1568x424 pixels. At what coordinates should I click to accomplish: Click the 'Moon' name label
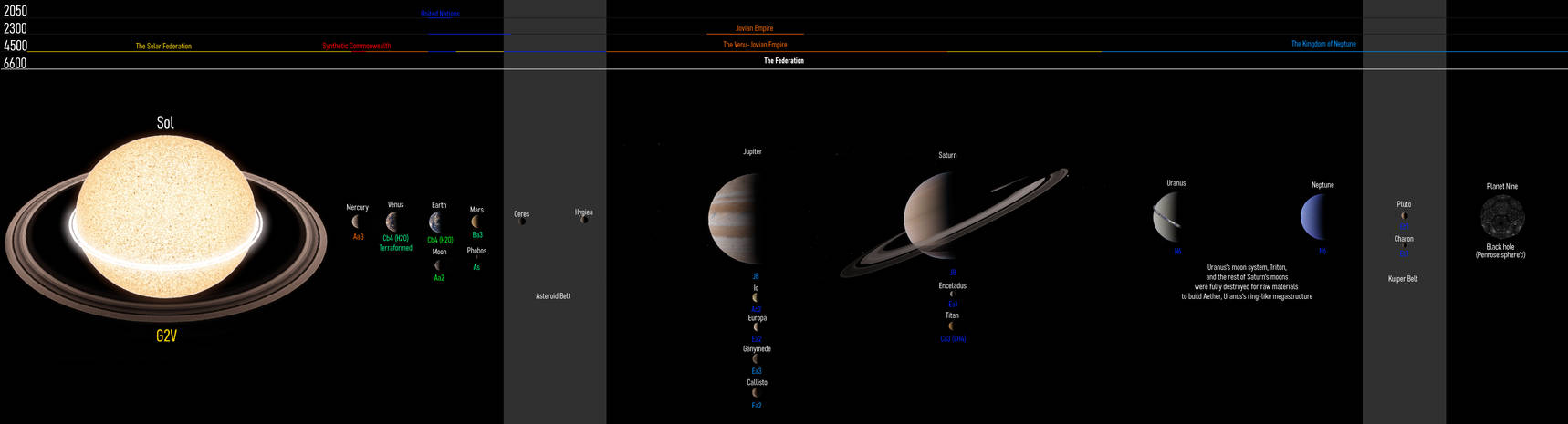pos(439,253)
